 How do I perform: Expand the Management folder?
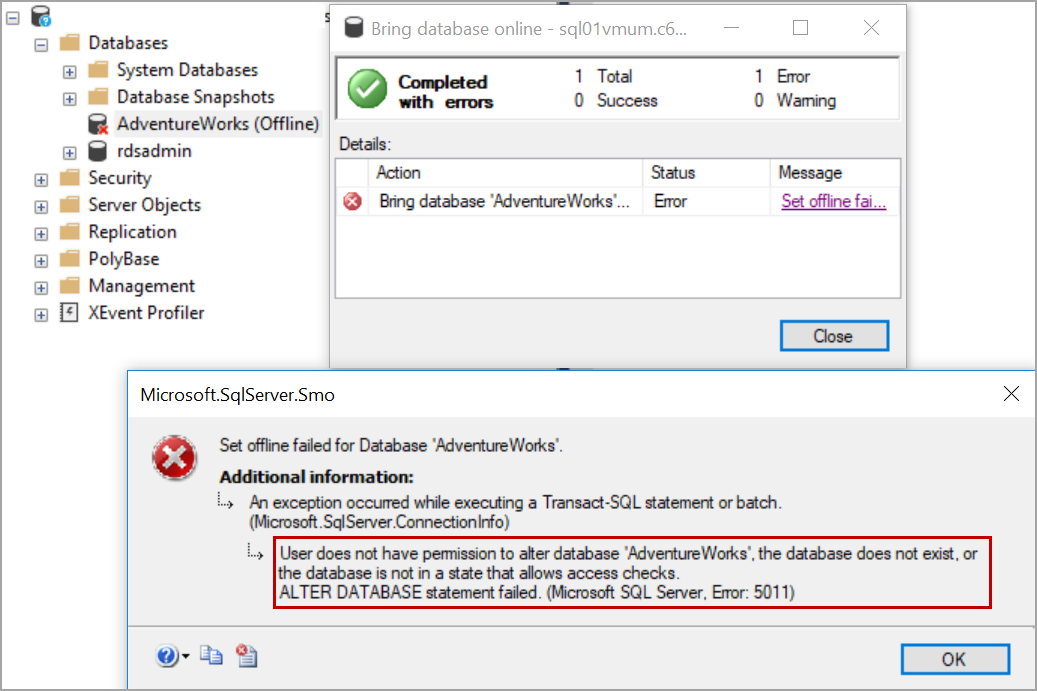click(41, 288)
